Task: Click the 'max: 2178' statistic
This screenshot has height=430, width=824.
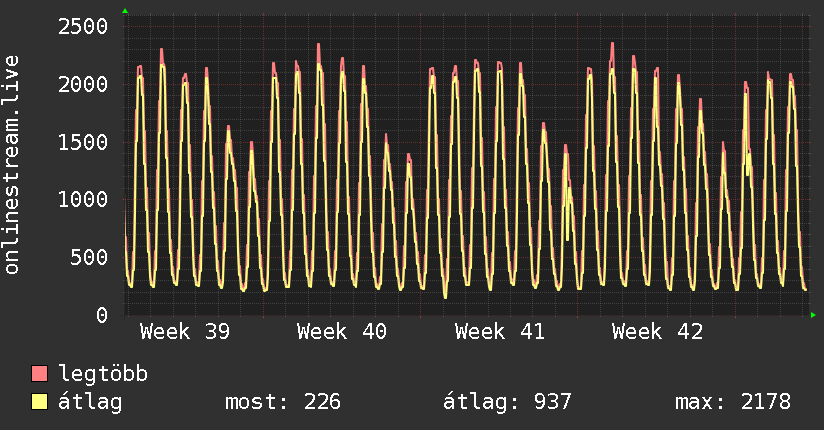Action: point(733,402)
